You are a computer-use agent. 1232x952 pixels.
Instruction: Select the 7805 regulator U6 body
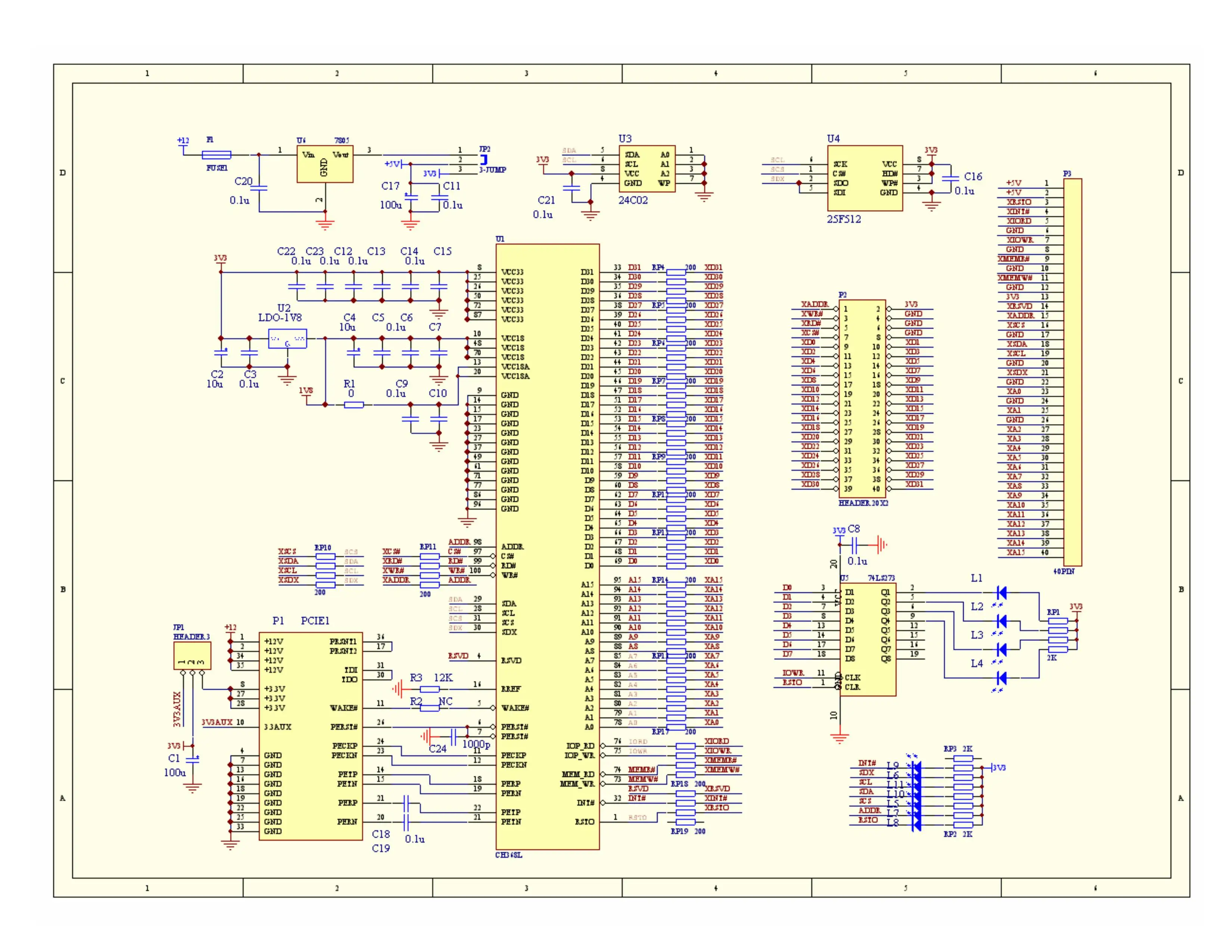tap(325, 164)
